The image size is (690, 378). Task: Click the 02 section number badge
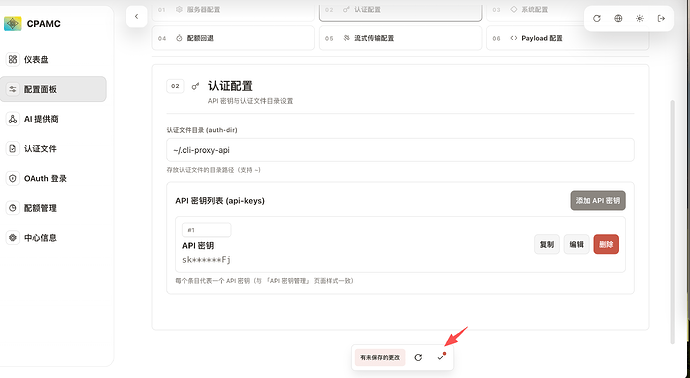pos(175,86)
